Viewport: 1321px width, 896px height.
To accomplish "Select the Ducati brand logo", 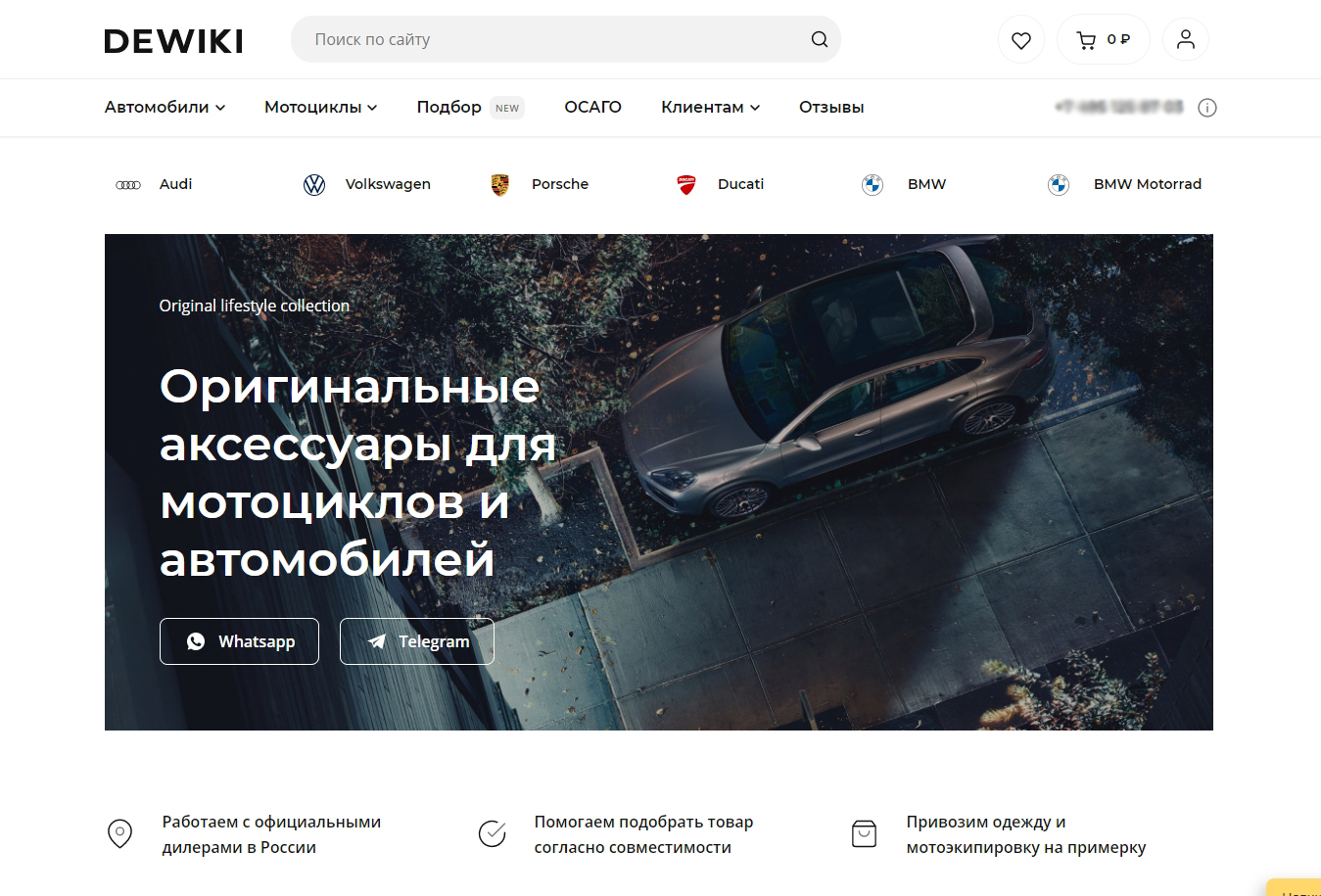I will [x=685, y=184].
